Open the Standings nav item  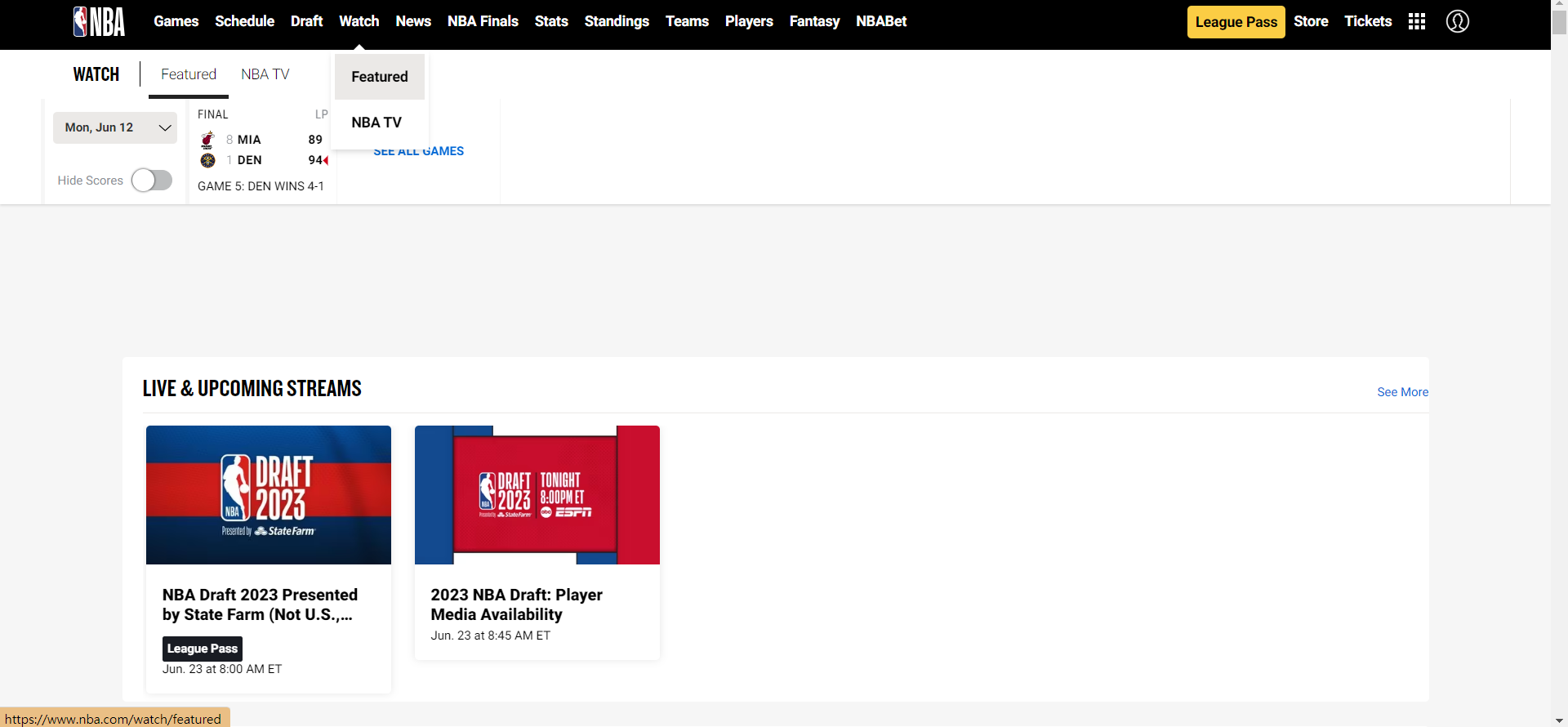point(617,21)
